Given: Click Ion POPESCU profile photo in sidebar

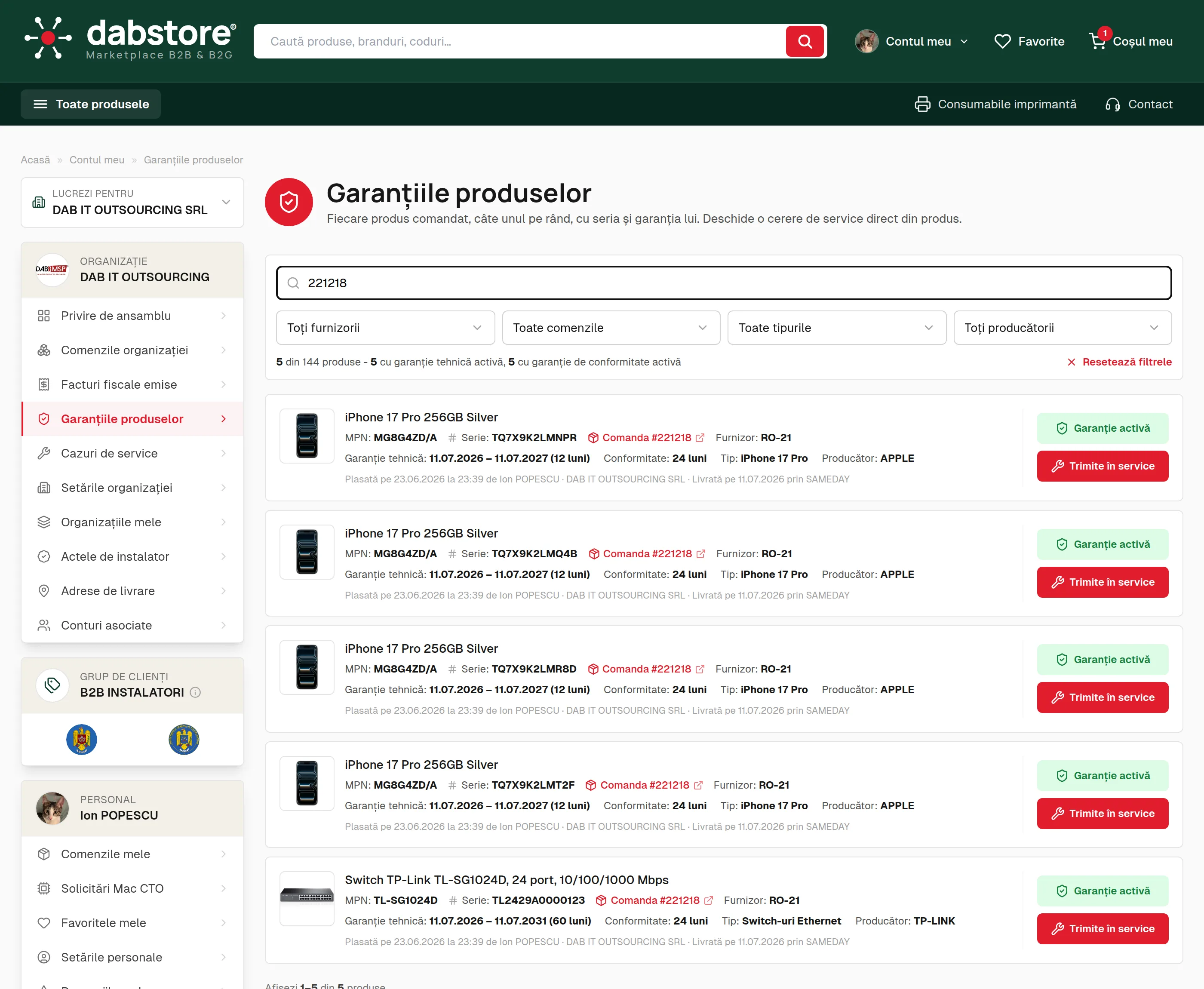Looking at the screenshot, I should coord(52,808).
